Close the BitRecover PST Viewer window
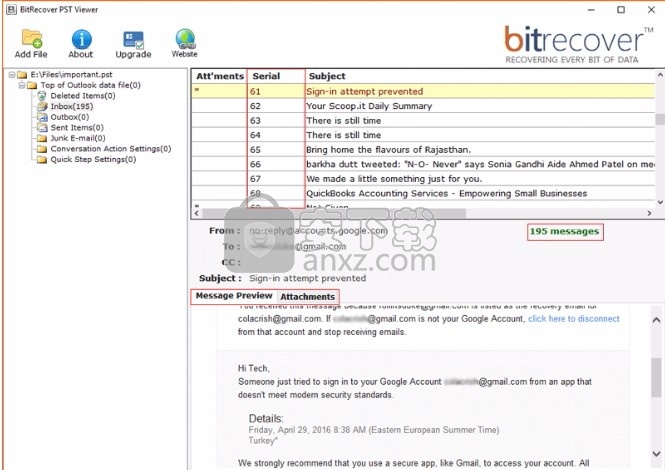The image size is (665, 470). click(x=651, y=10)
